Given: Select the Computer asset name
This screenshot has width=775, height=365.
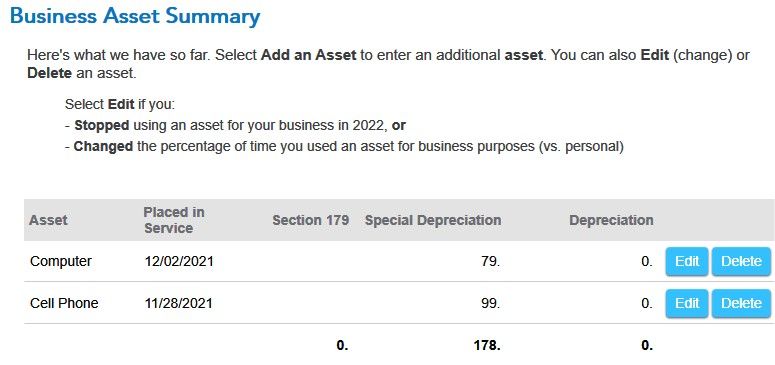Looking at the screenshot, I should pos(61,261).
